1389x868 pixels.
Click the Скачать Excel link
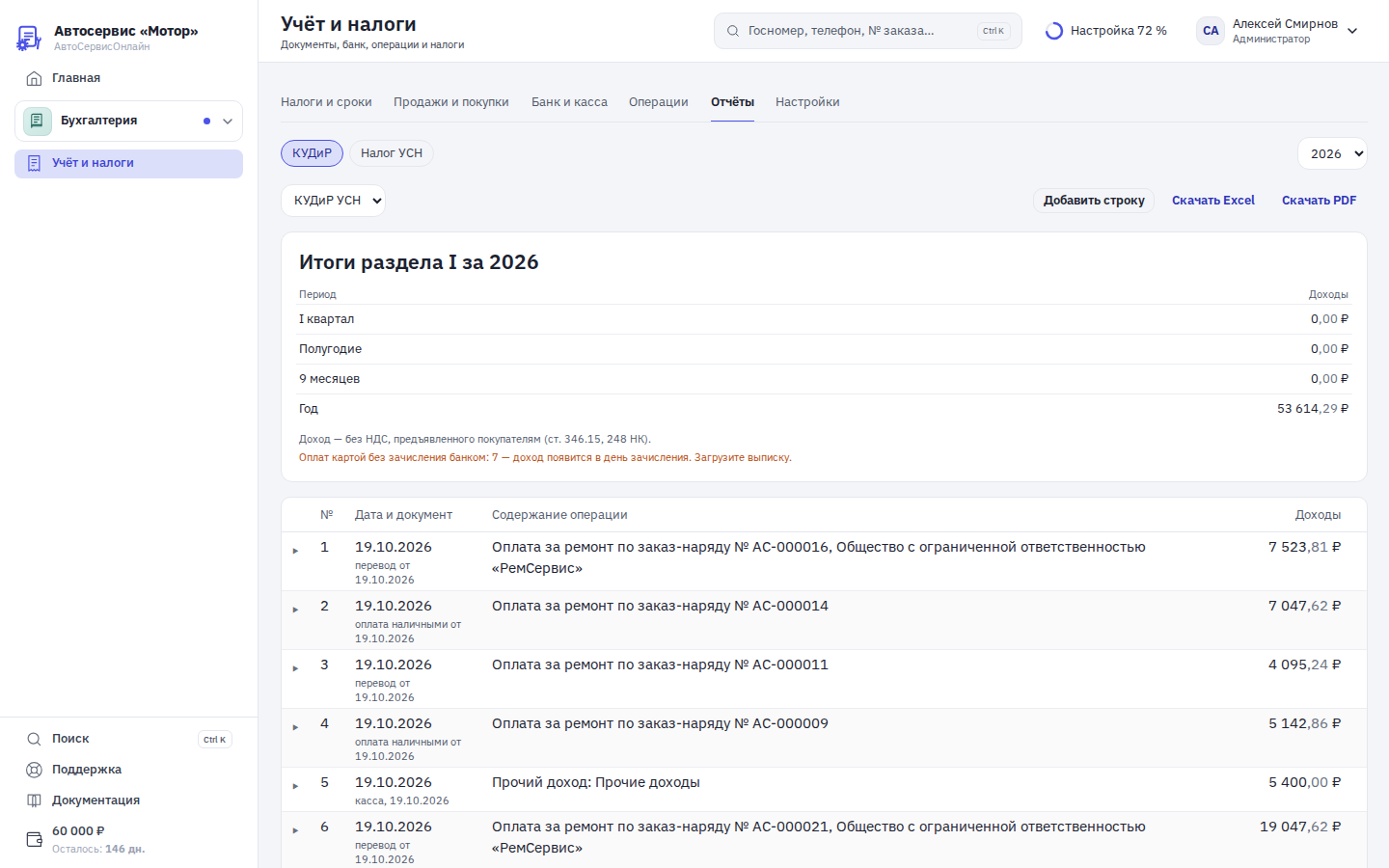pyautogui.click(x=1213, y=201)
